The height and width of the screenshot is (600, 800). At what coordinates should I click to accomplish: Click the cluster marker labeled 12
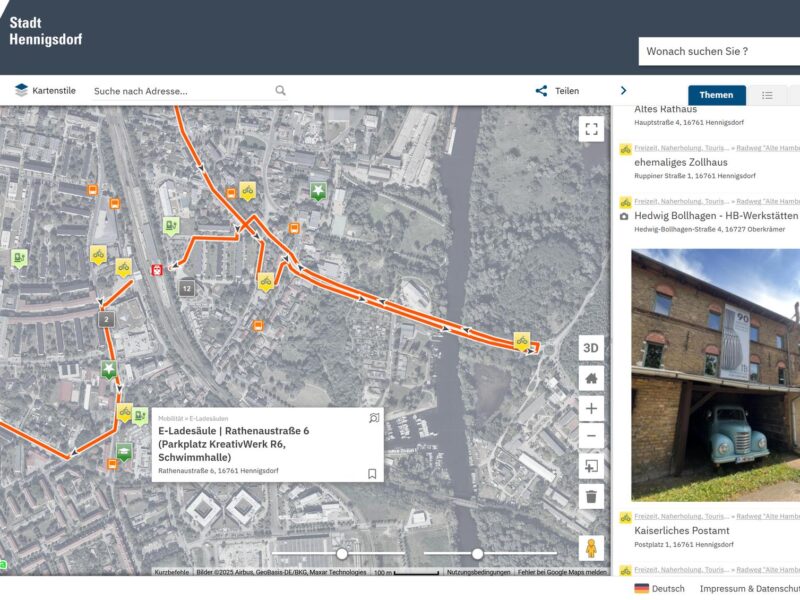(x=187, y=288)
